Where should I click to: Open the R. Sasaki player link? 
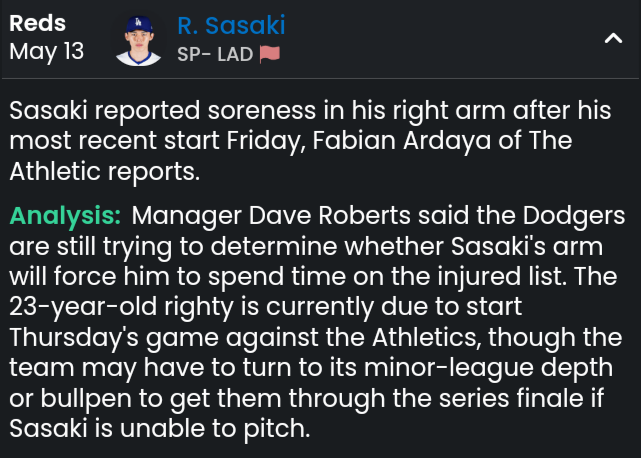[231, 25]
